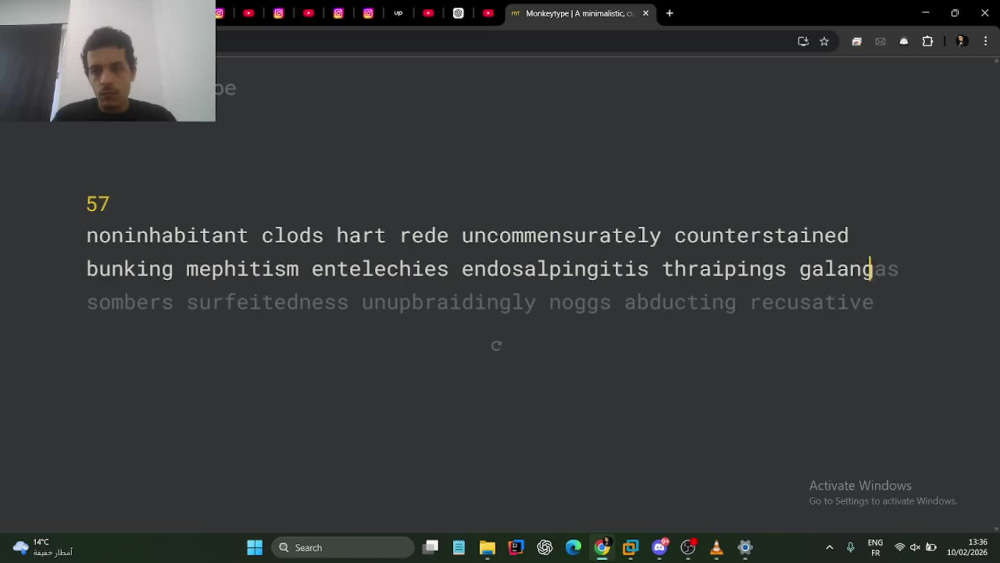Click the word "rede"
The height and width of the screenshot is (563, 1000).
pos(424,235)
